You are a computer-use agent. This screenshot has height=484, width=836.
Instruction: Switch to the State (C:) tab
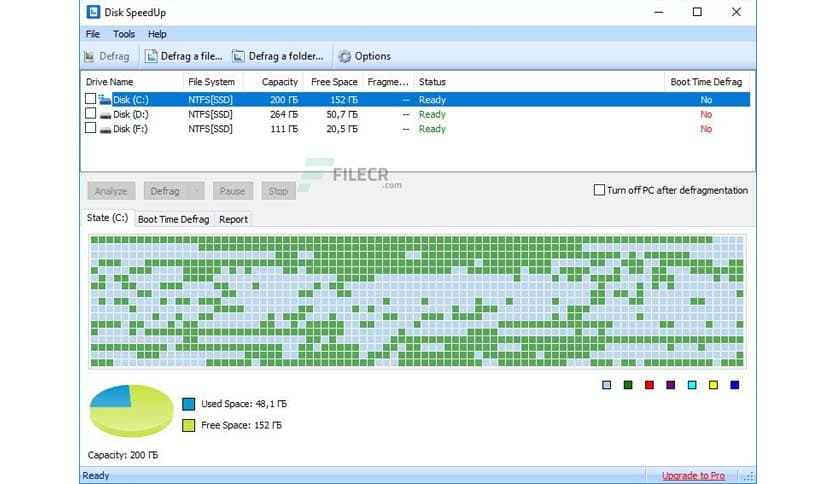[x=107, y=218]
